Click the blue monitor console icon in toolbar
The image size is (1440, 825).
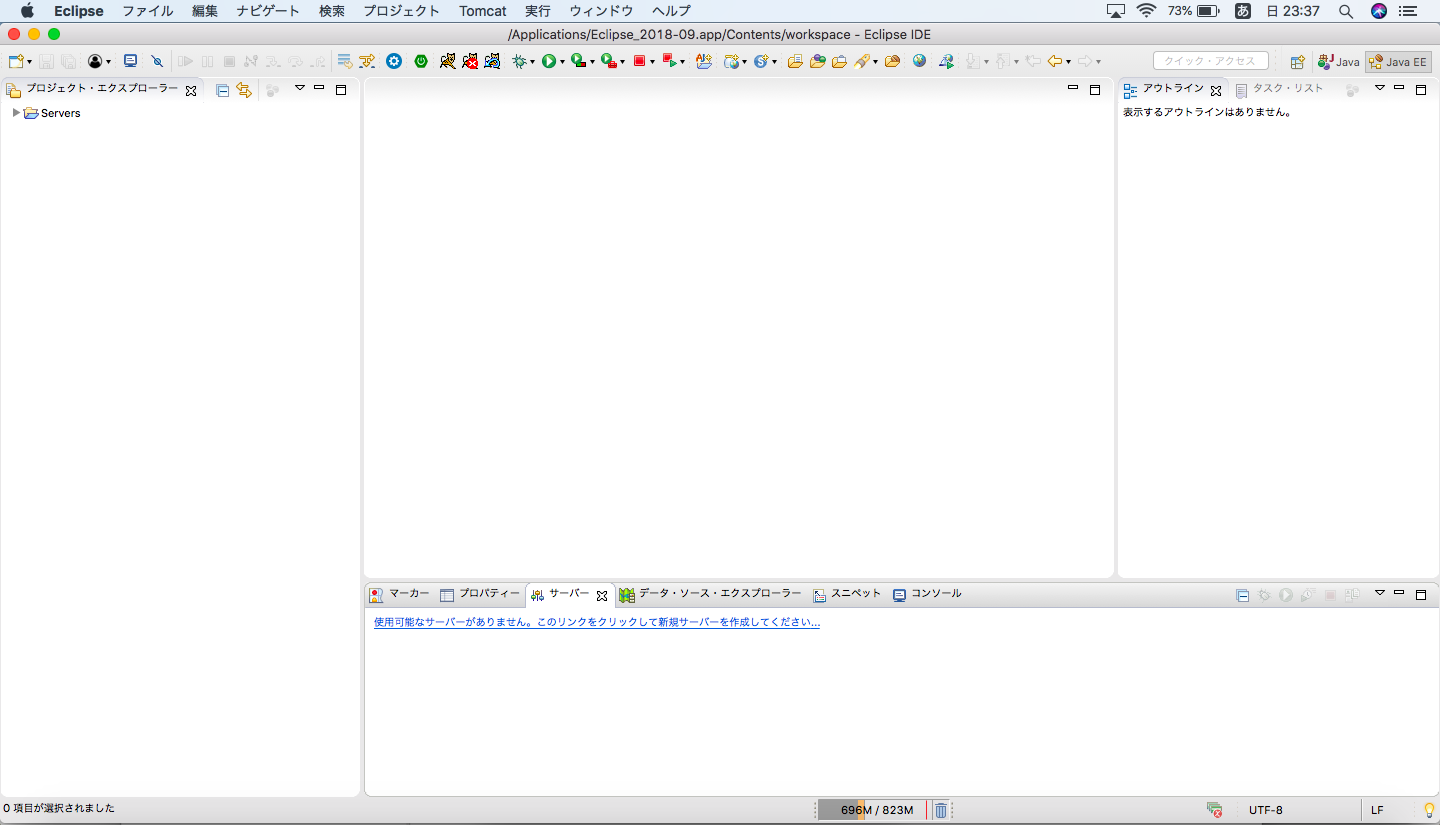pyautogui.click(x=130, y=61)
